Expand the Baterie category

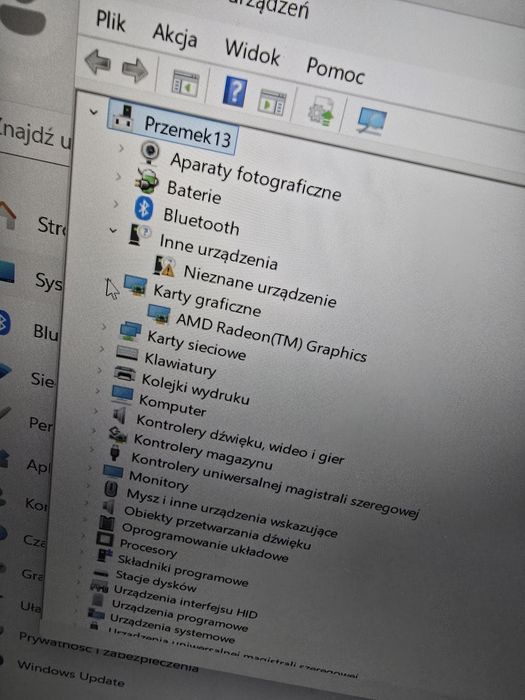(118, 176)
